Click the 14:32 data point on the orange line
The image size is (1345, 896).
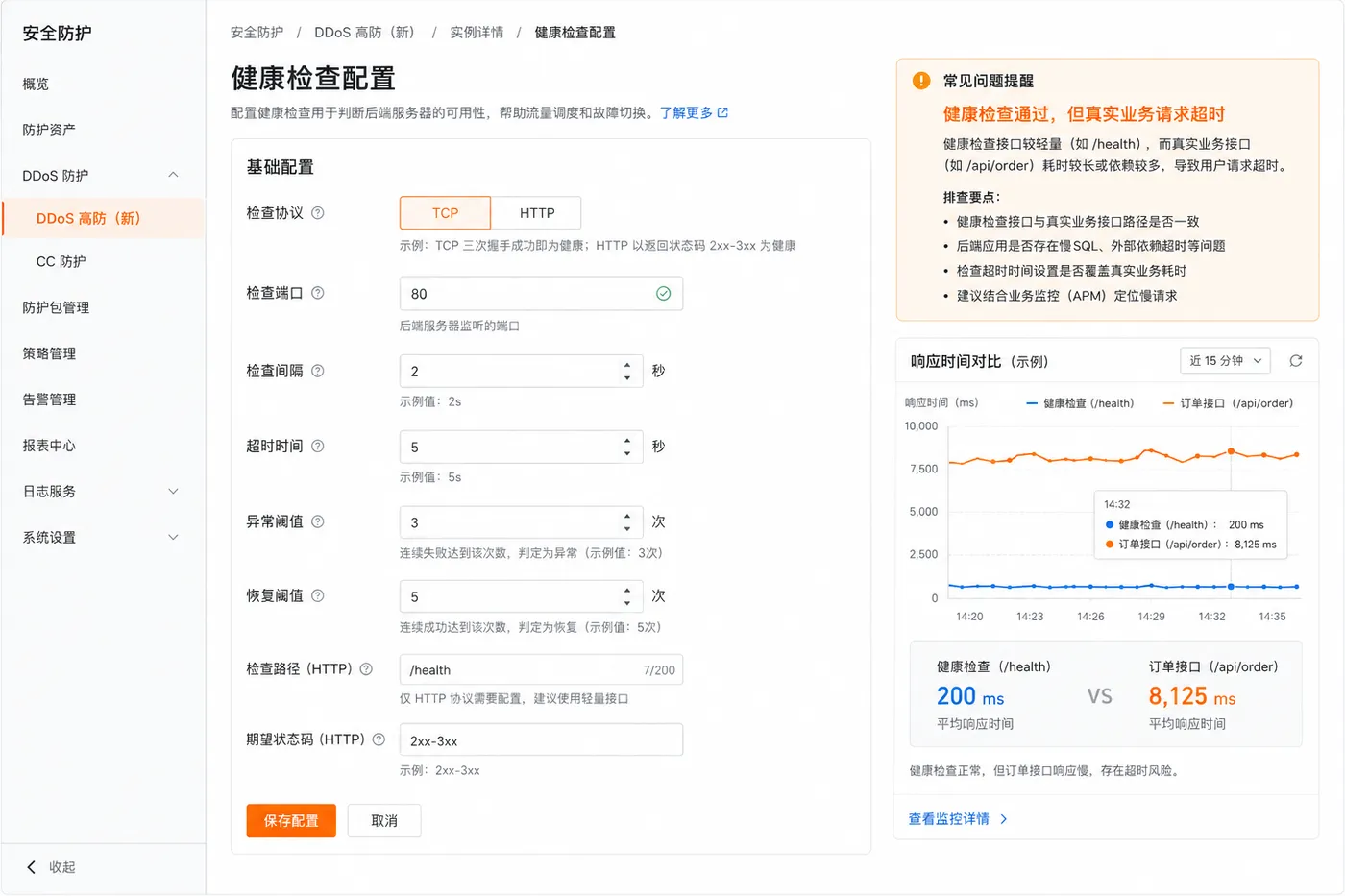tap(1231, 450)
